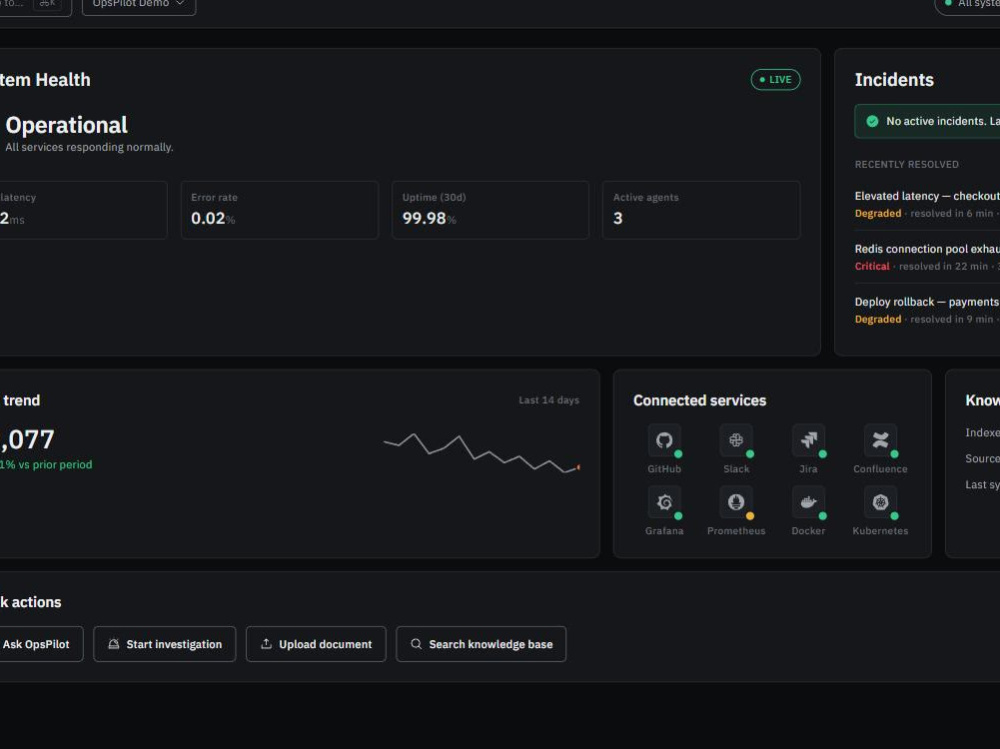1000x749 pixels.
Task: Click the Upload document button
Action: 316,644
